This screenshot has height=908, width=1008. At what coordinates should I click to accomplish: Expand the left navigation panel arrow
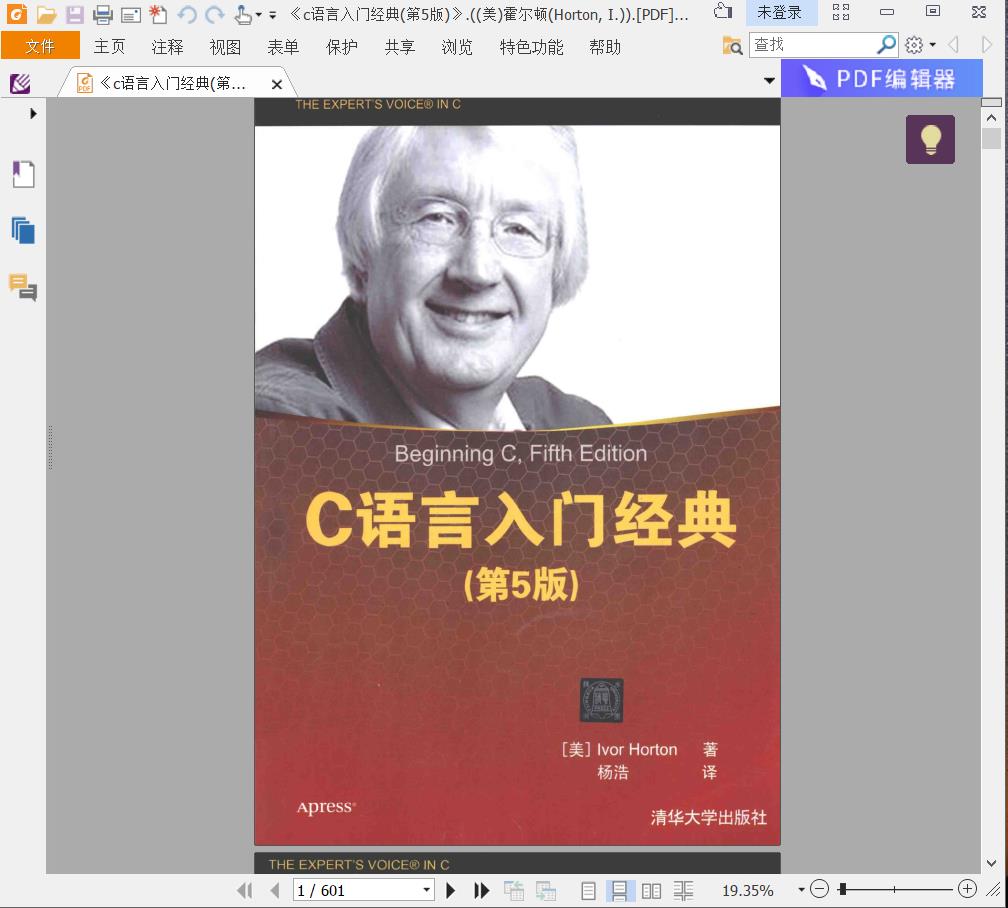33,114
